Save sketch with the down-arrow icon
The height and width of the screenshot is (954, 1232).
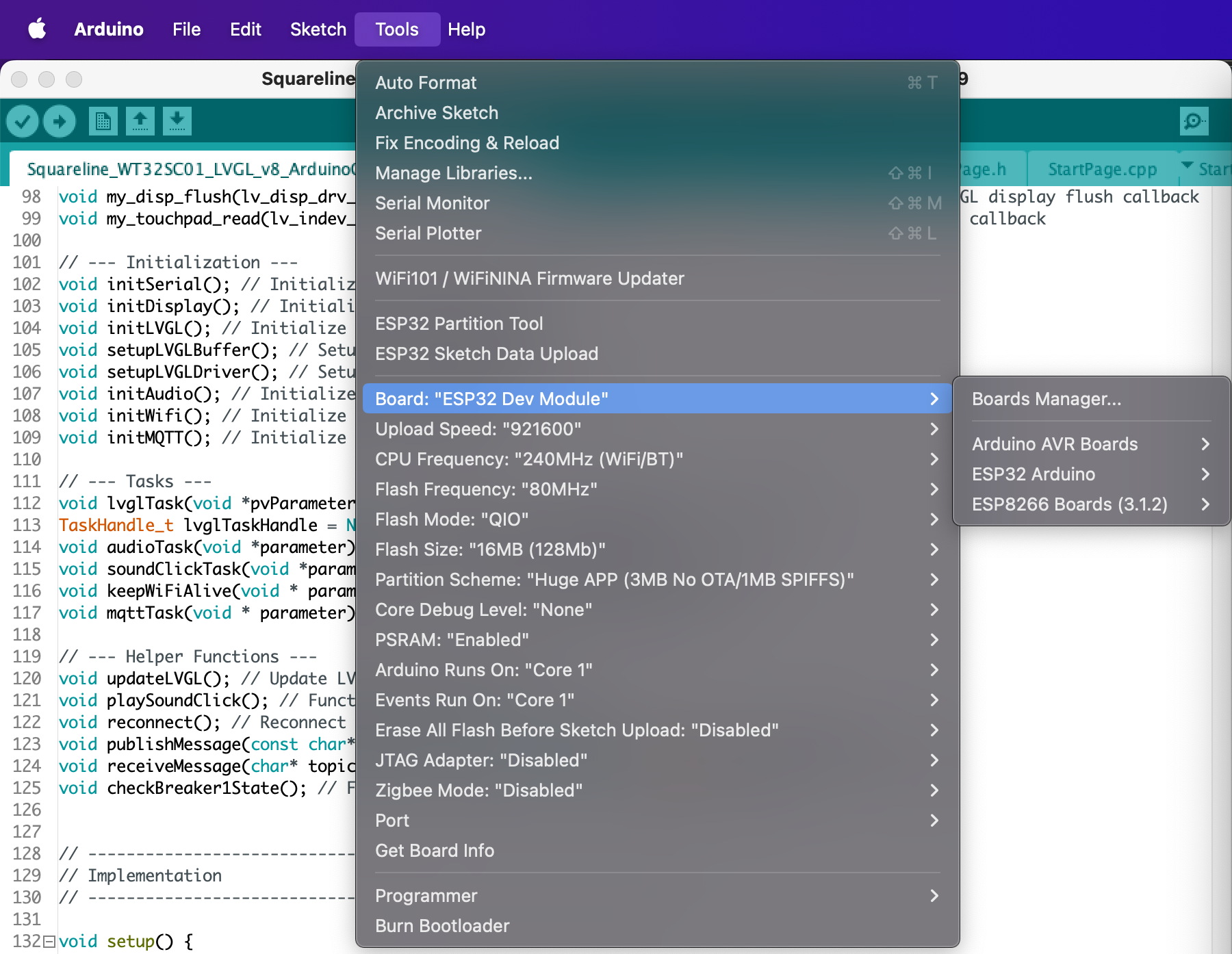pyautogui.click(x=177, y=121)
